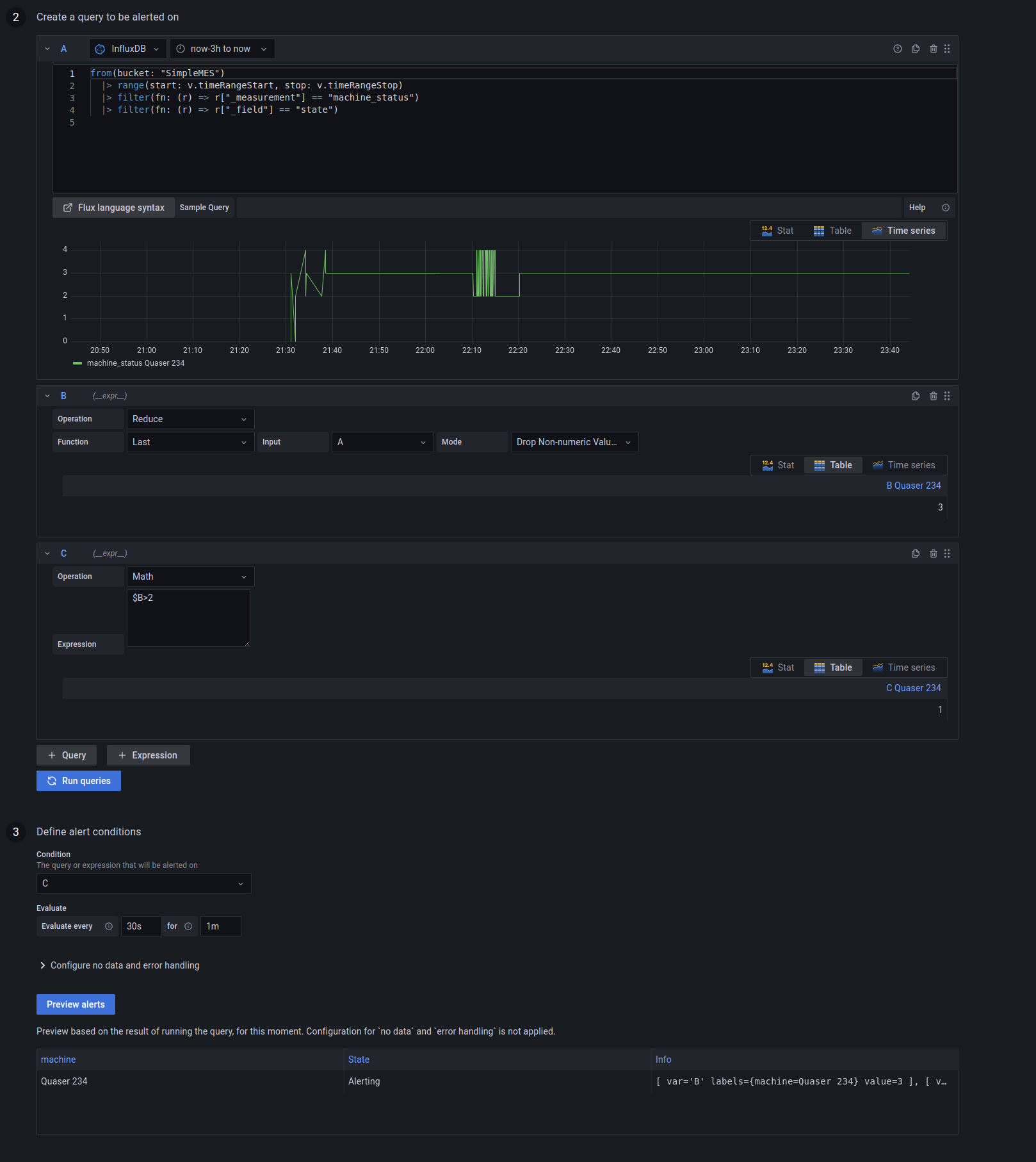Open the Reduce operation dropdown
The width and height of the screenshot is (1036, 1162).
coord(190,419)
